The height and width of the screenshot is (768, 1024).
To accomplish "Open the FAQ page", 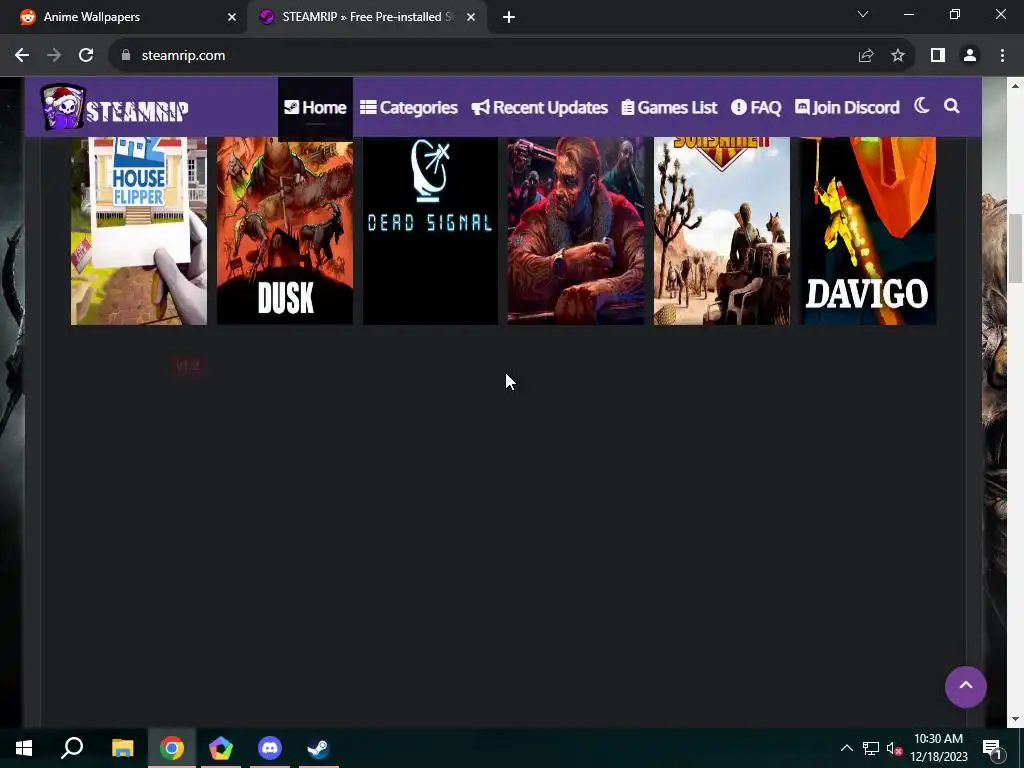I will pos(756,107).
